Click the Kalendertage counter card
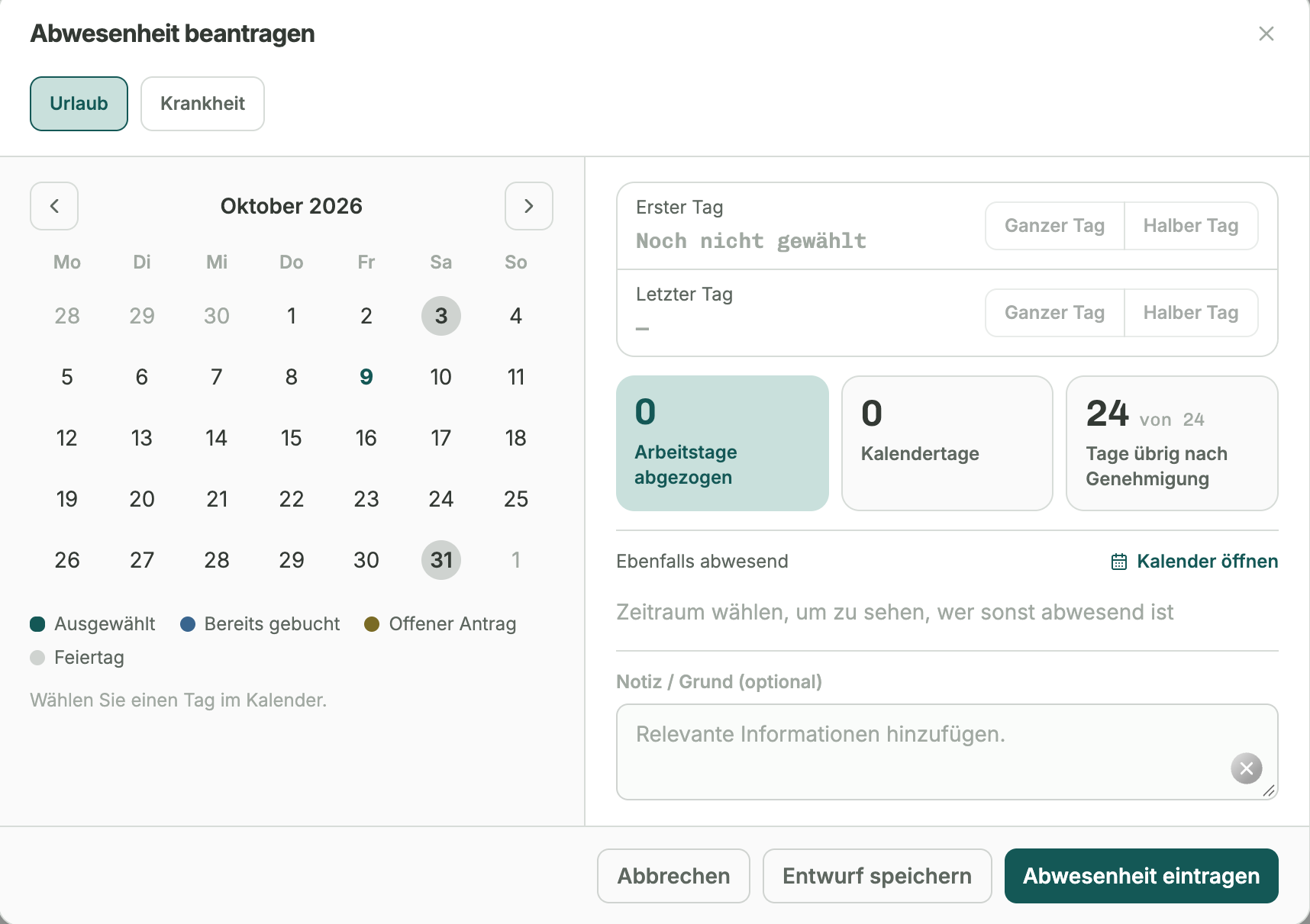The image size is (1310, 924). click(x=947, y=443)
